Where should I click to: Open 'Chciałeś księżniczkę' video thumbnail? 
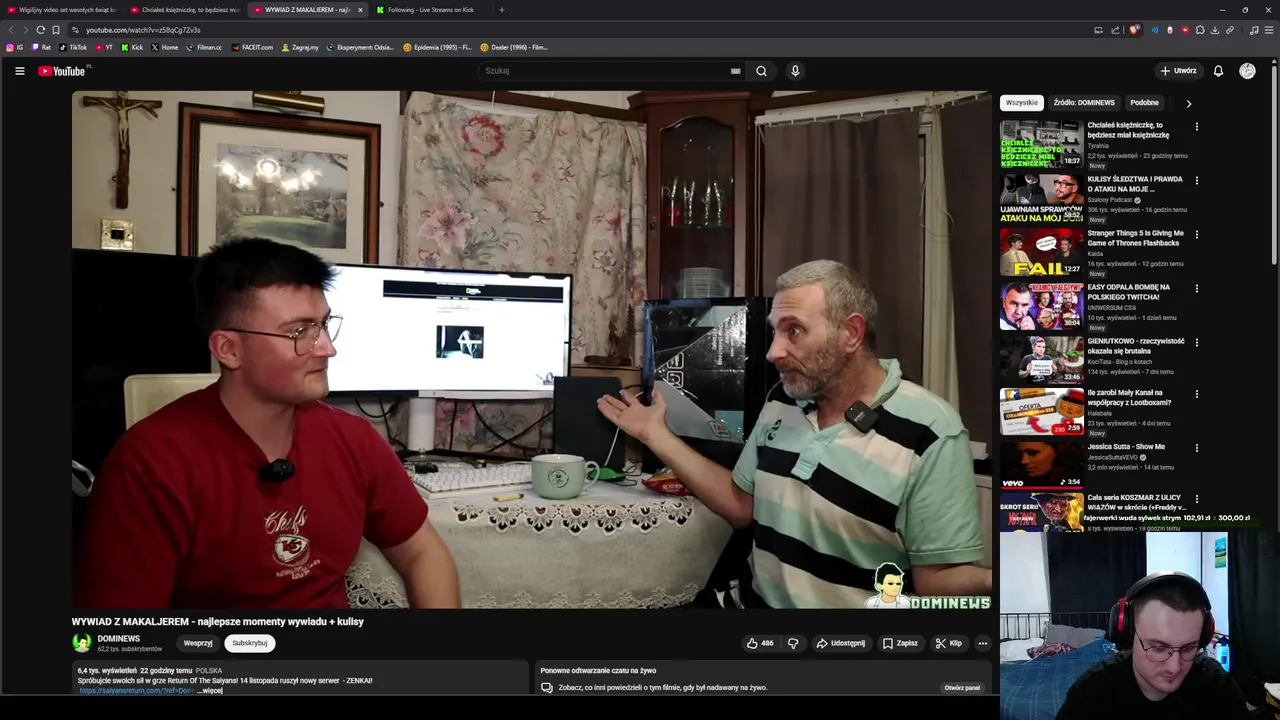pyautogui.click(x=1041, y=144)
